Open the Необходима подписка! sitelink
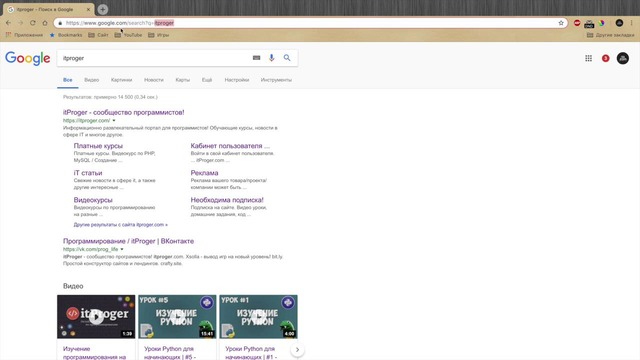Viewport: 640px width, 360px height. 227,200
